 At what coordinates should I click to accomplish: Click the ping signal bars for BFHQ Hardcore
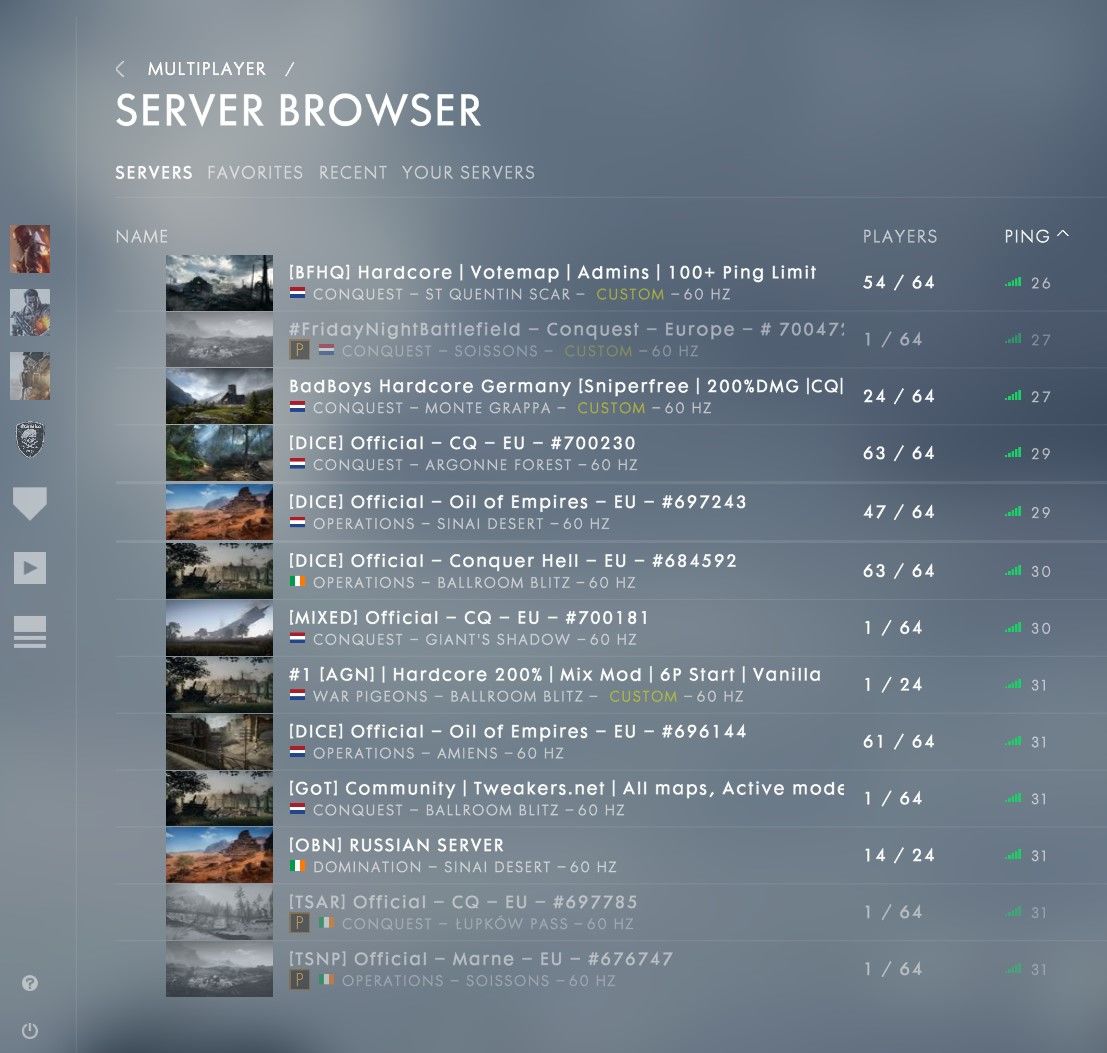click(1013, 282)
